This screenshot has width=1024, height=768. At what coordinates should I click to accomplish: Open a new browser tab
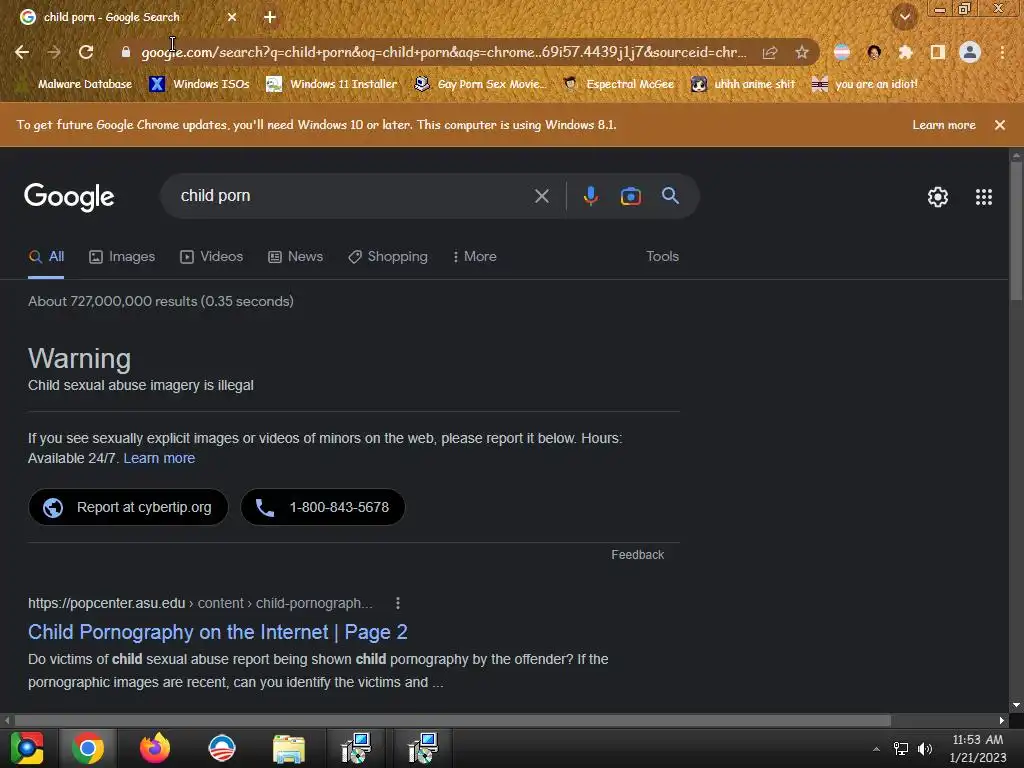(x=270, y=17)
